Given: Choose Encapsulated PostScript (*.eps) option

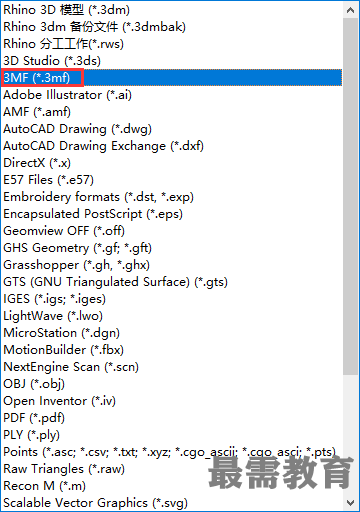Looking at the screenshot, I should pyautogui.click(x=172, y=214).
